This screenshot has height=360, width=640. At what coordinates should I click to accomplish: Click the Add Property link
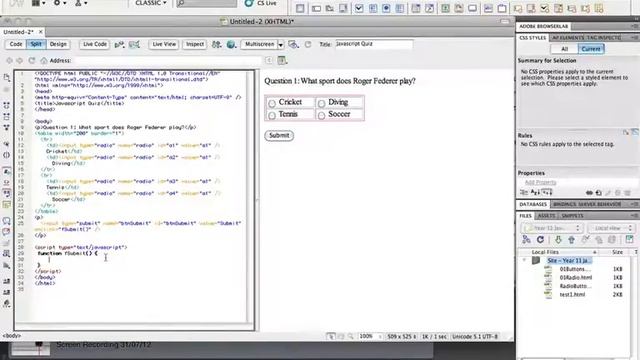pos(540,182)
